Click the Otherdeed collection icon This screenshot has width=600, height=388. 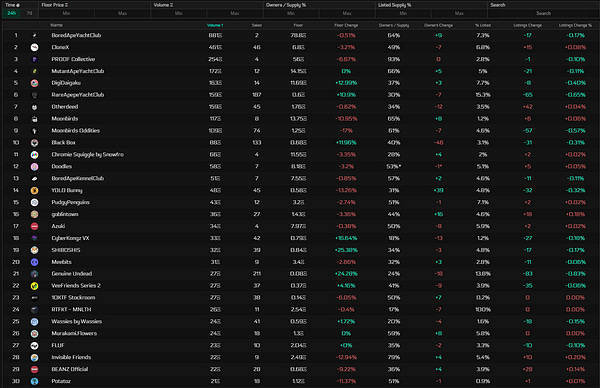[x=34, y=107]
